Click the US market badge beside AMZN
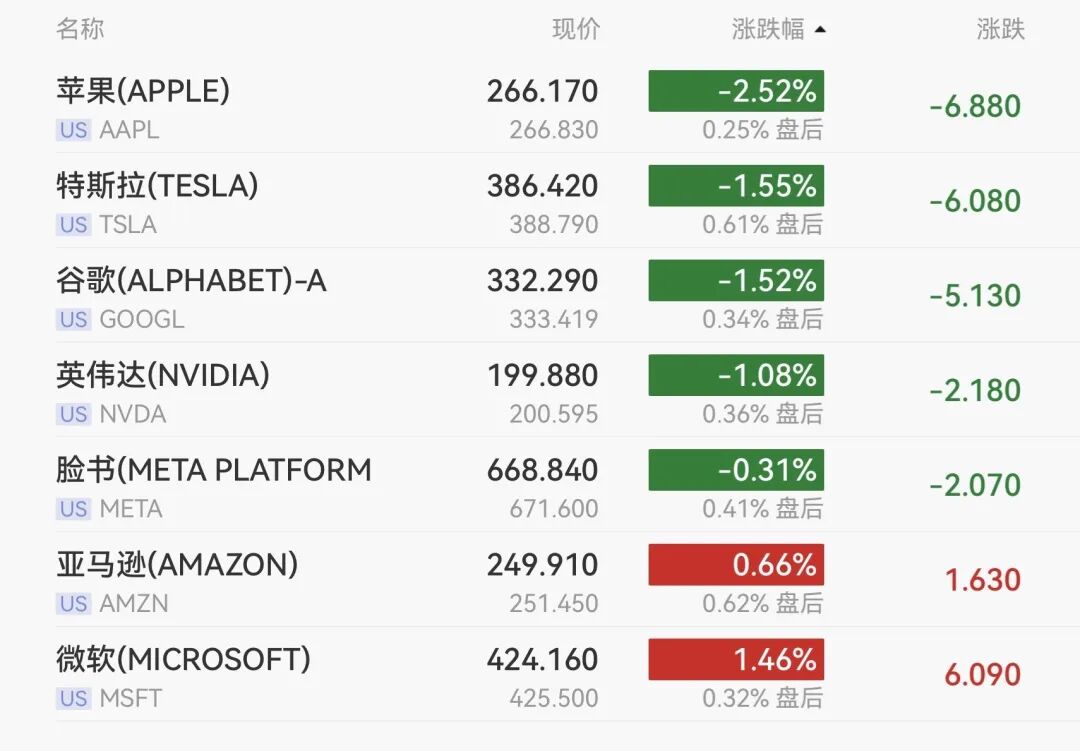The width and height of the screenshot is (1080, 751). coord(73,604)
